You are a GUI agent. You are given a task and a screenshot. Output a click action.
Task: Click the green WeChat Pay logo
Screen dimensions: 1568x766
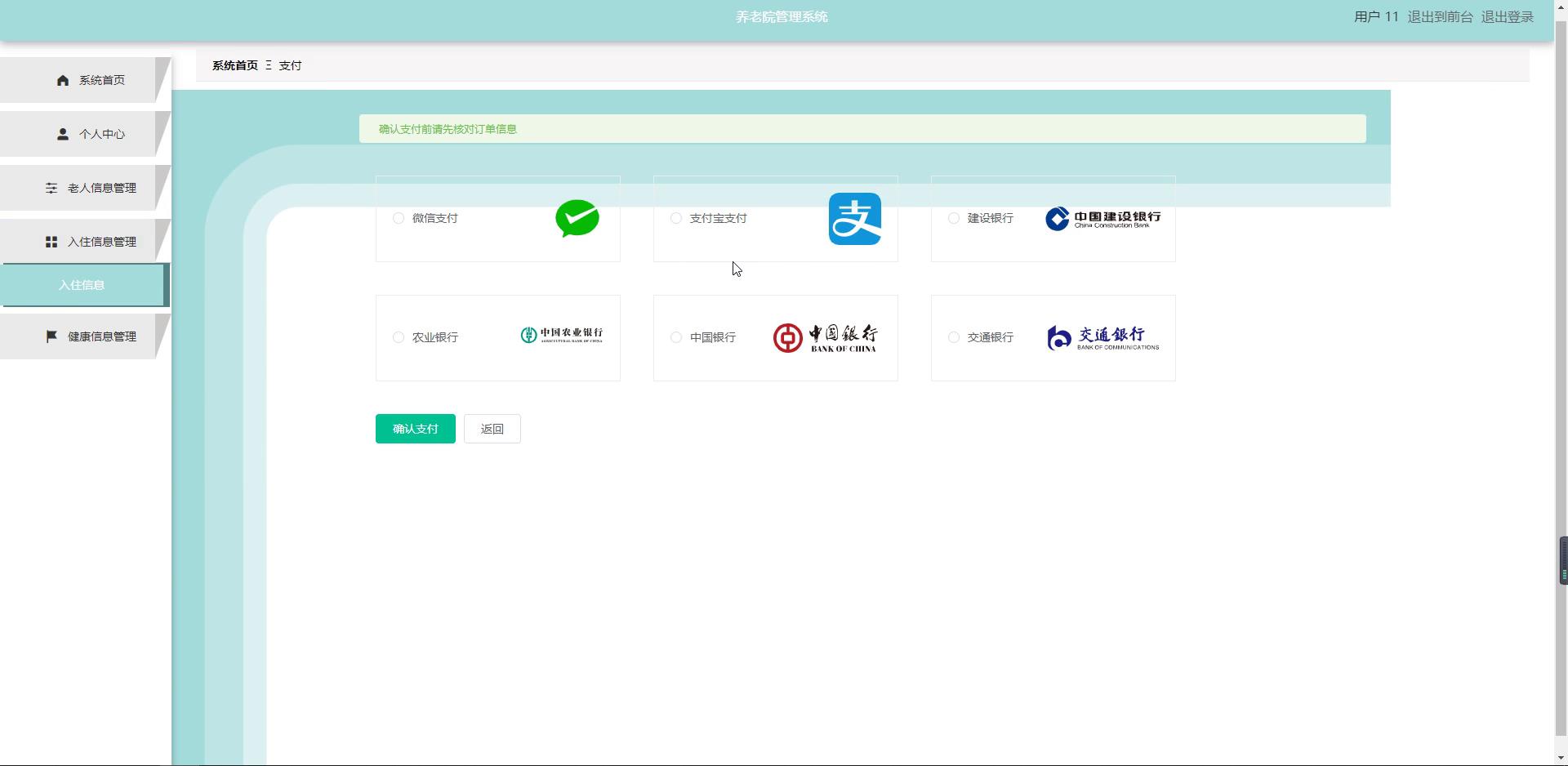[577, 218]
